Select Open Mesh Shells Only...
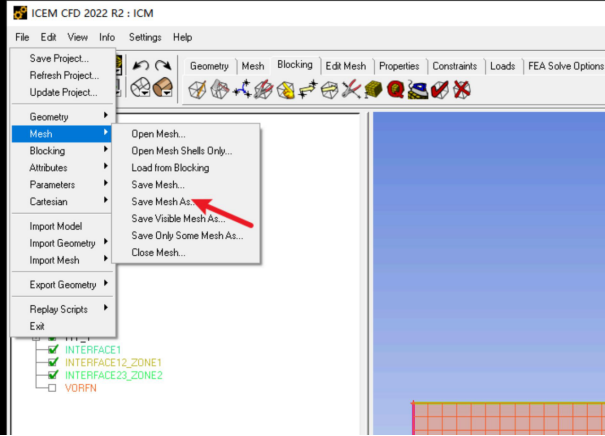 coord(186,151)
